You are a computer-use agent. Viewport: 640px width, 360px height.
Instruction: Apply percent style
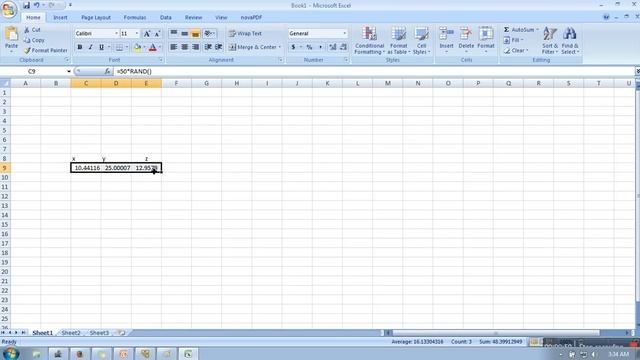coord(309,47)
